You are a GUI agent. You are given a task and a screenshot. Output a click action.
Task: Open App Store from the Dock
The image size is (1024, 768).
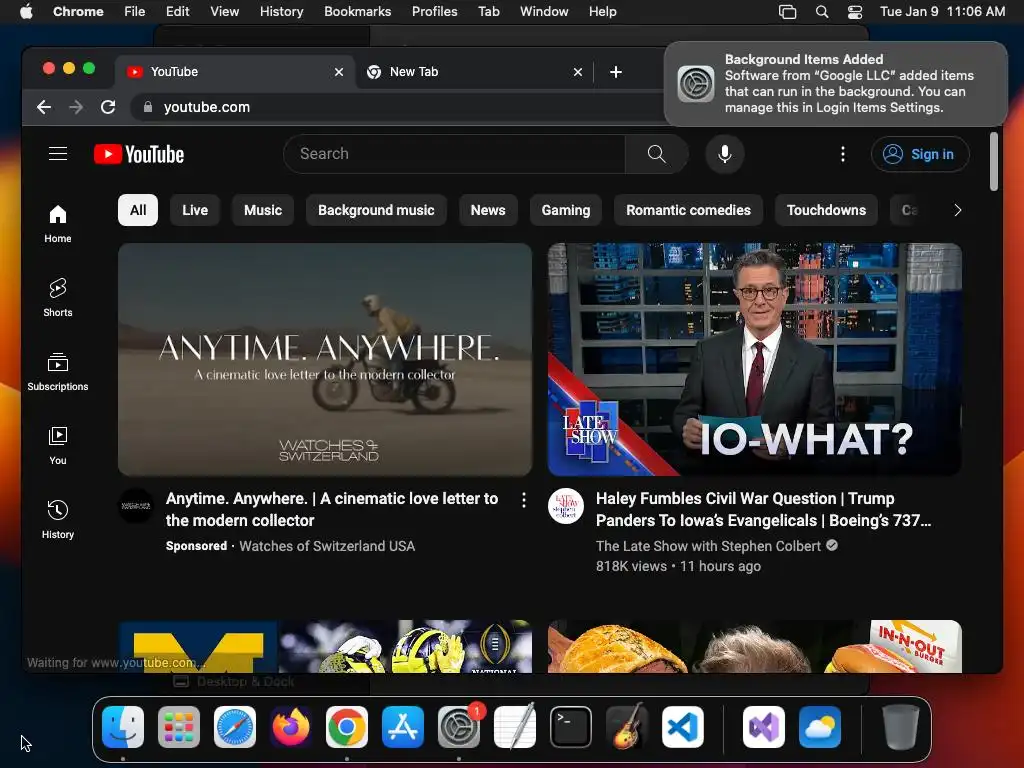click(403, 727)
